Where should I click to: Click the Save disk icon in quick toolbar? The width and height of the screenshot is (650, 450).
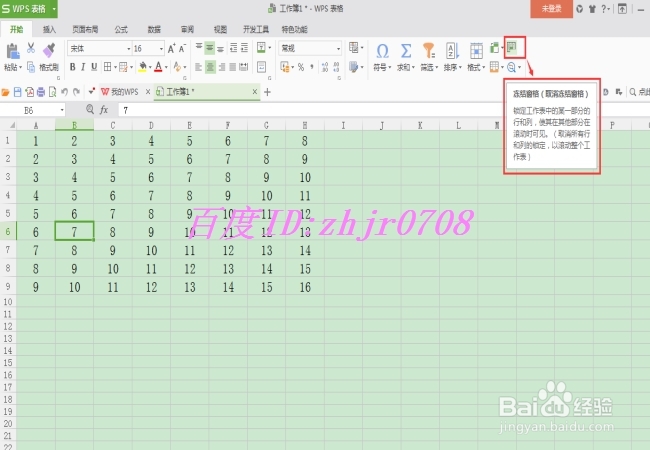pos(17,92)
